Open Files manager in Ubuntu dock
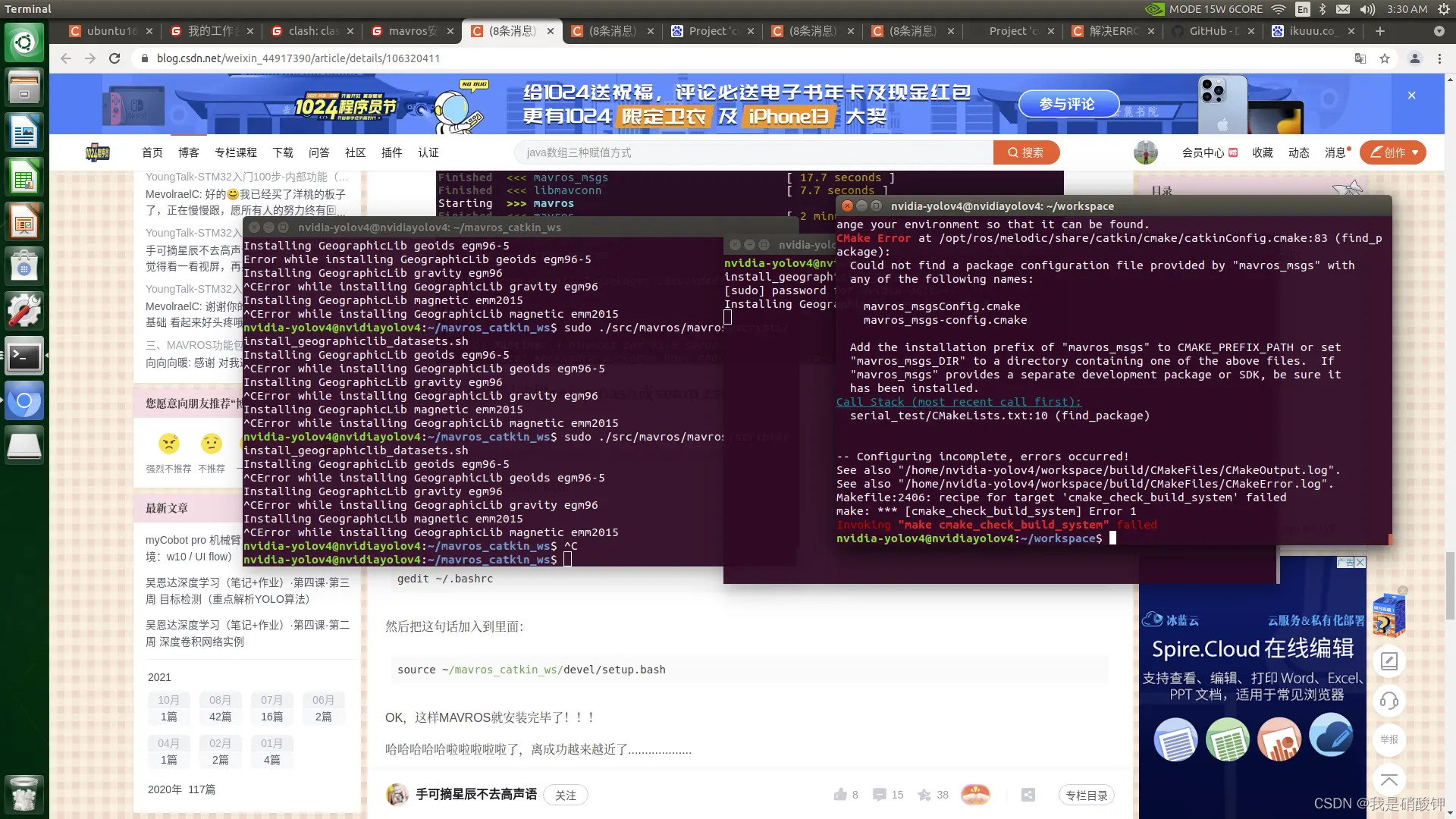The width and height of the screenshot is (1456, 819). pos(24,87)
